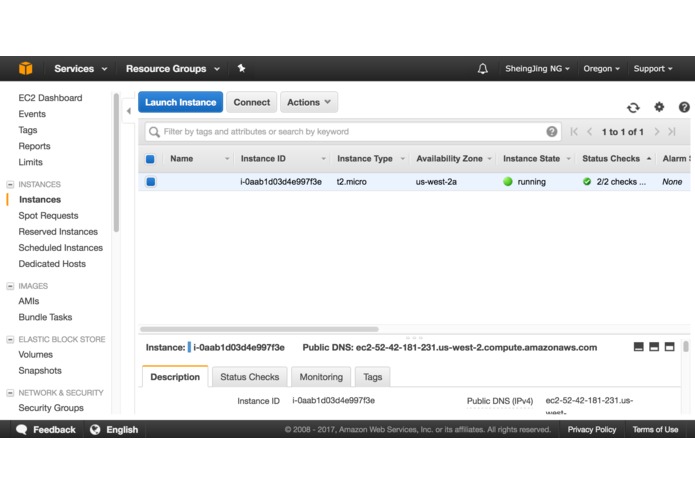Open Reserved Instances in sidebar

[58, 232]
